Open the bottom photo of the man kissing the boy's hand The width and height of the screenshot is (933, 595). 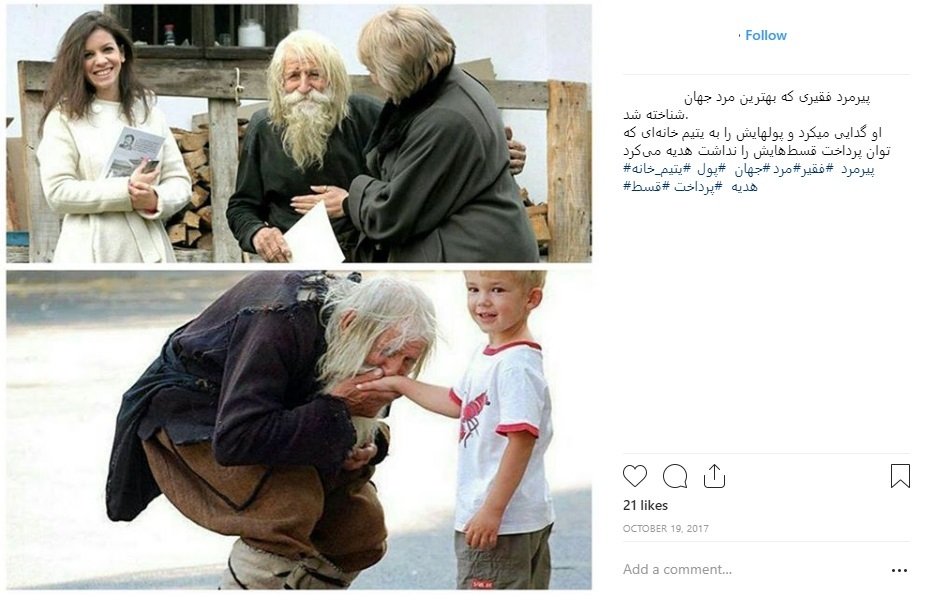pyautogui.click(x=299, y=430)
